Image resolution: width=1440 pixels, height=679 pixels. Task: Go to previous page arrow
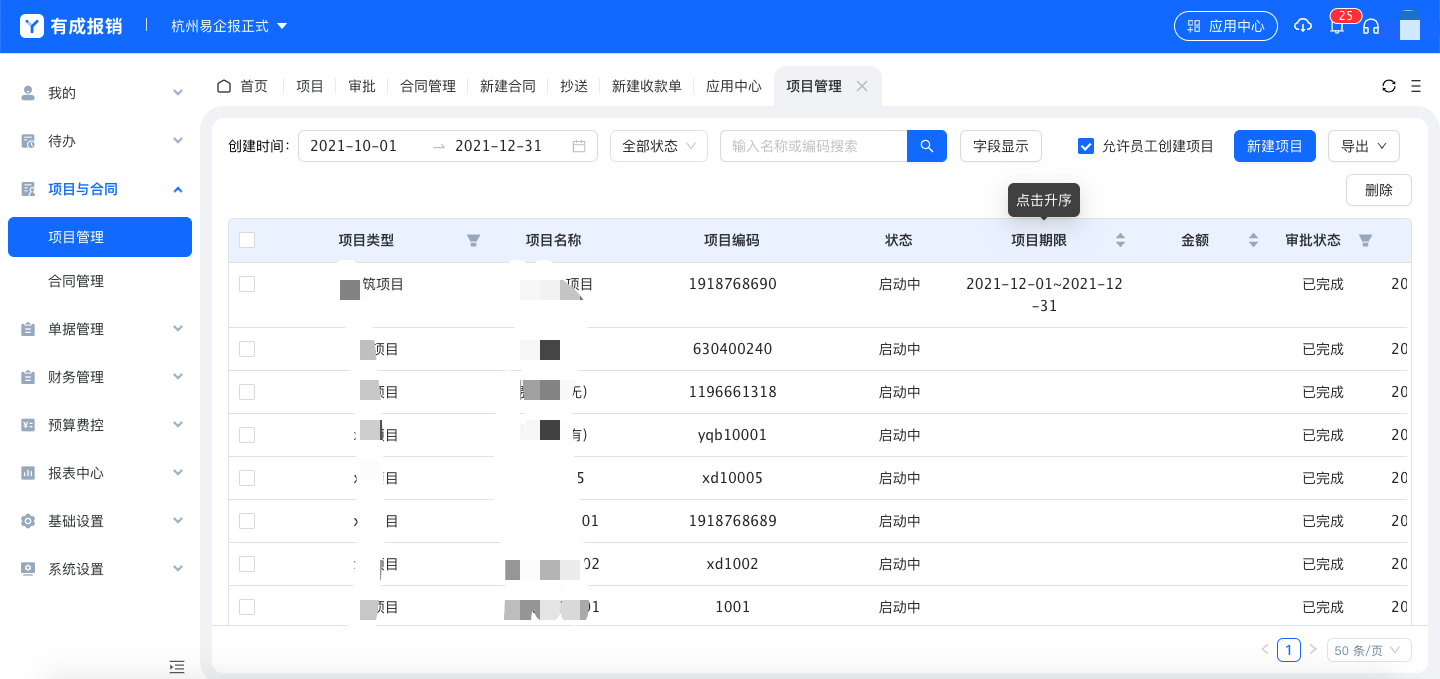pos(1265,650)
